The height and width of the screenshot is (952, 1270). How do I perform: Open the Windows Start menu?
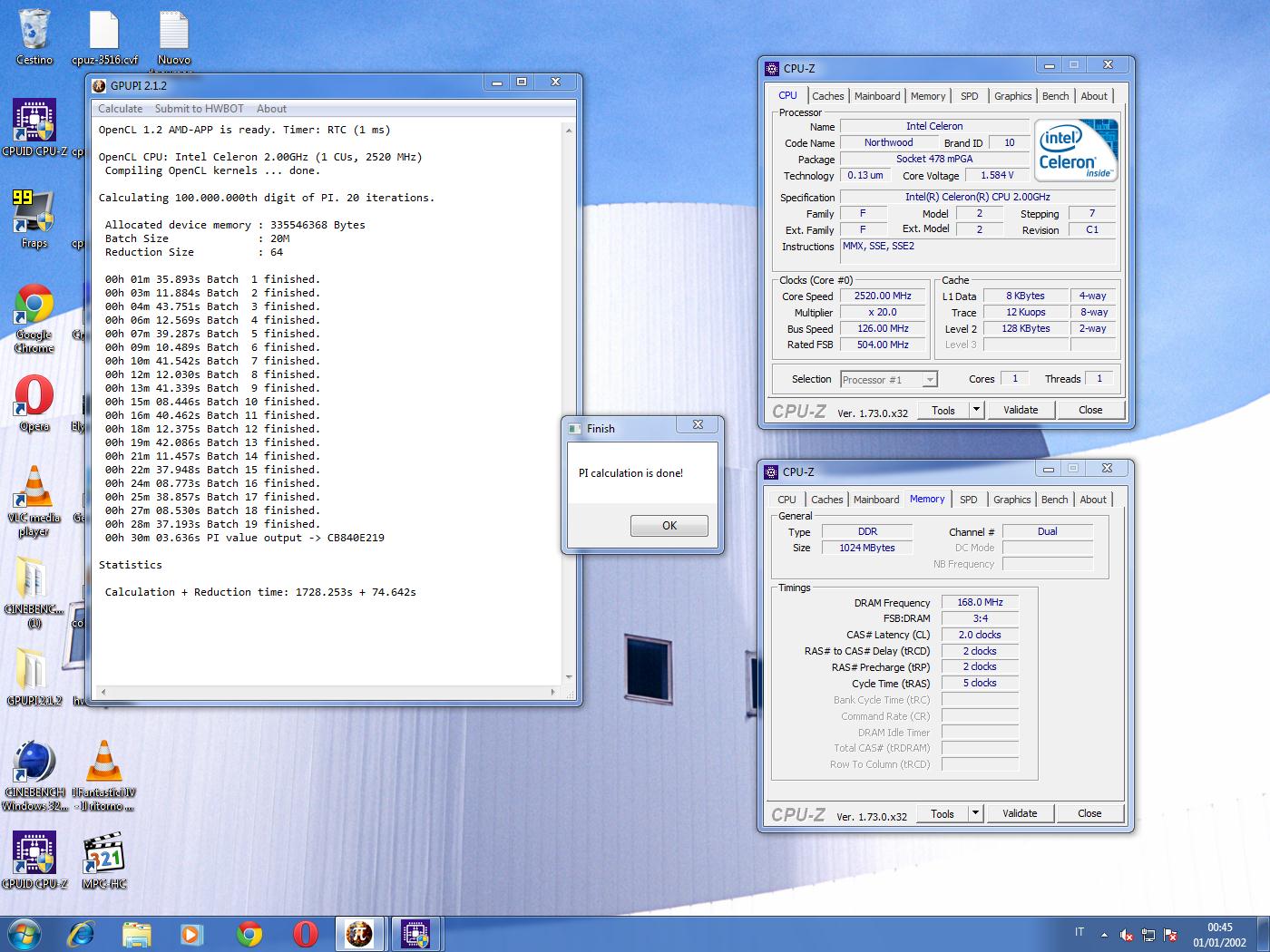click(x=24, y=934)
